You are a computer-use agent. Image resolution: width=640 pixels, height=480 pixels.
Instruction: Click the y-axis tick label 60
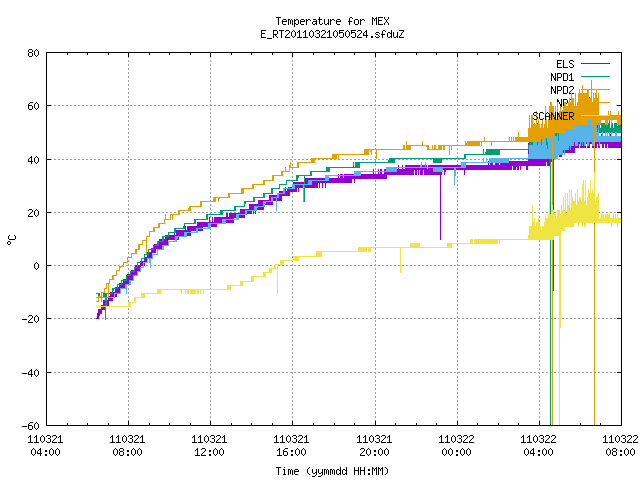coord(33,106)
